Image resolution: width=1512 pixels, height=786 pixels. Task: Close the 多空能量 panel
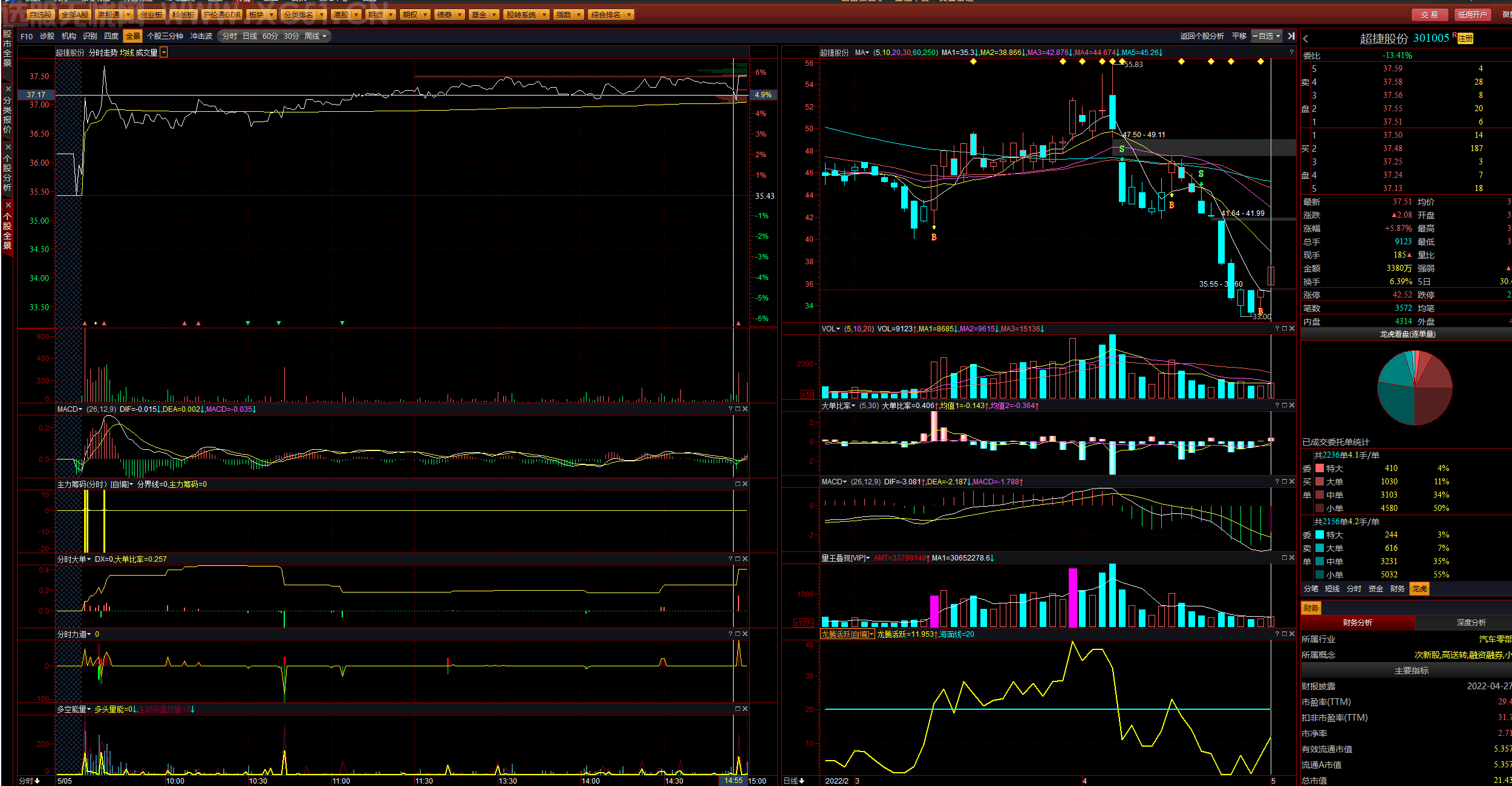click(x=745, y=709)
